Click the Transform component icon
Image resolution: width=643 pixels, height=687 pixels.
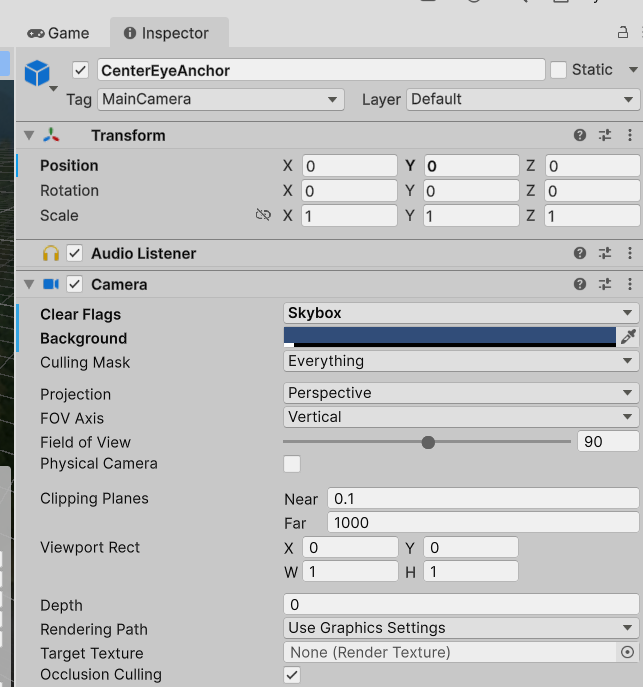(x=51, y=135)
